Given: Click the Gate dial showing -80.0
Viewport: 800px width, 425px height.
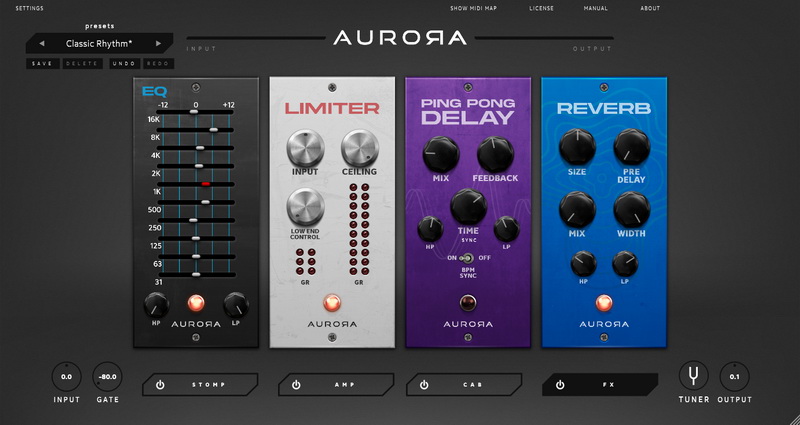Looking at the screenshot, I should [108, 377].
